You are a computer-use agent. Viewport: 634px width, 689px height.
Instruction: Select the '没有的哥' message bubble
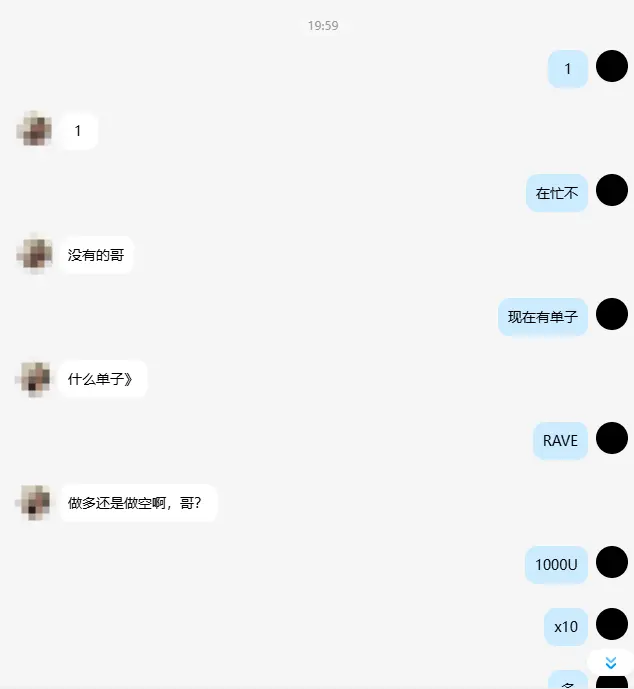click(x=96, y=255)
